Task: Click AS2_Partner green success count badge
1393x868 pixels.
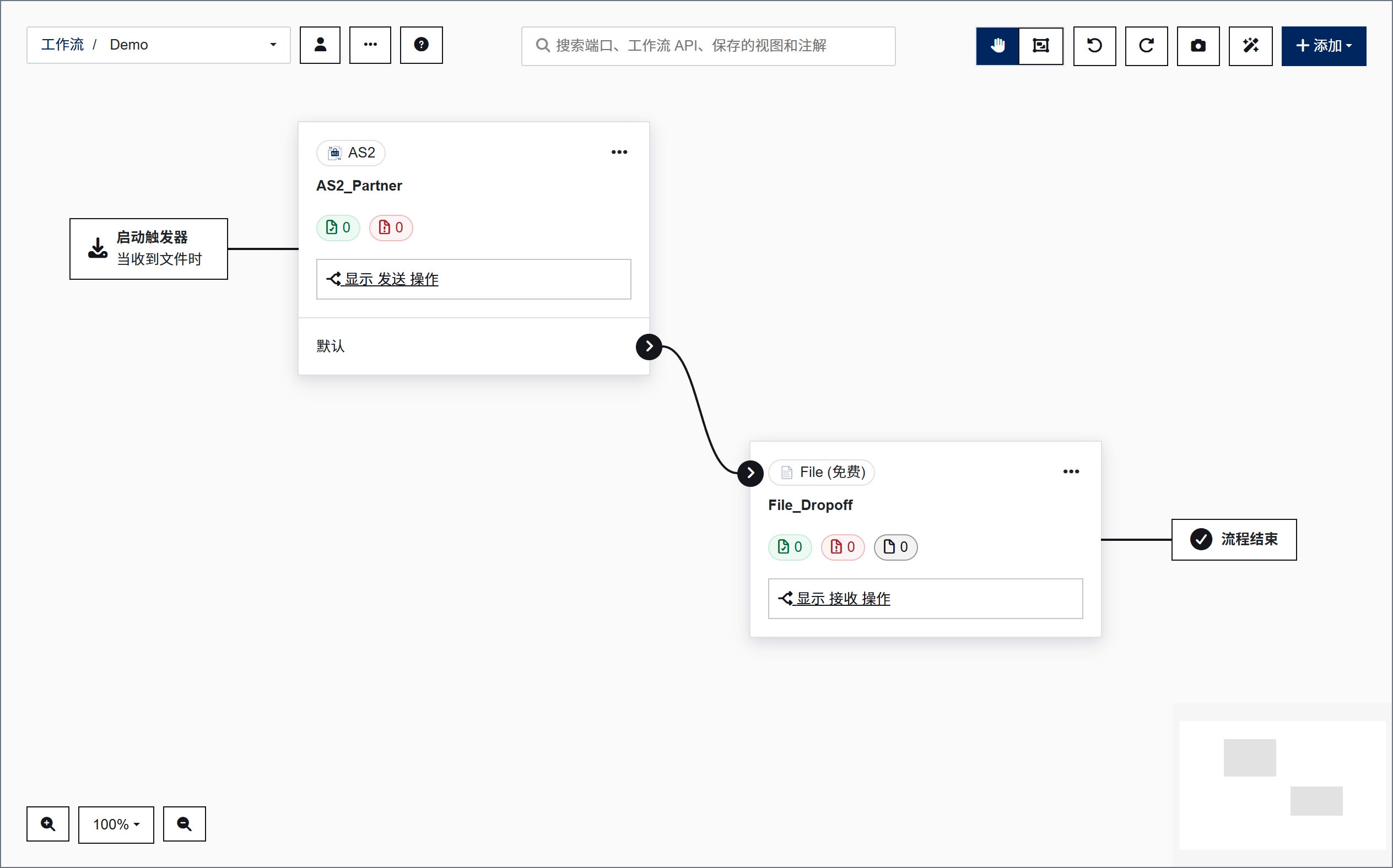Action: pyautogui.click(x=338, y=228)
